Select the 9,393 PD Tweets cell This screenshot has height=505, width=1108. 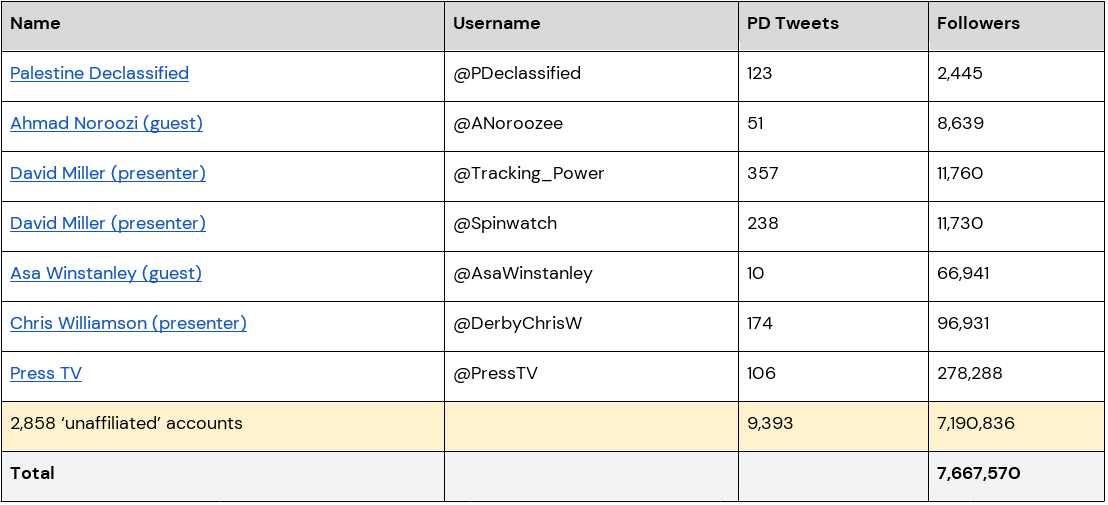tap(770, 424)
